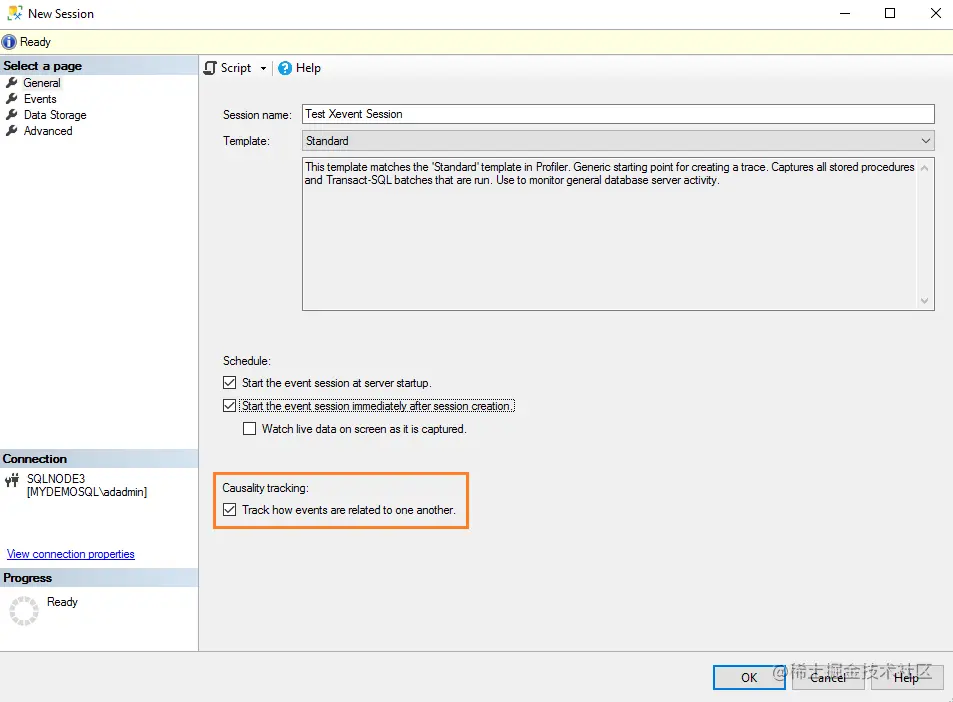Click the Progress section header

pyautogui.click(x=27, y=577)
